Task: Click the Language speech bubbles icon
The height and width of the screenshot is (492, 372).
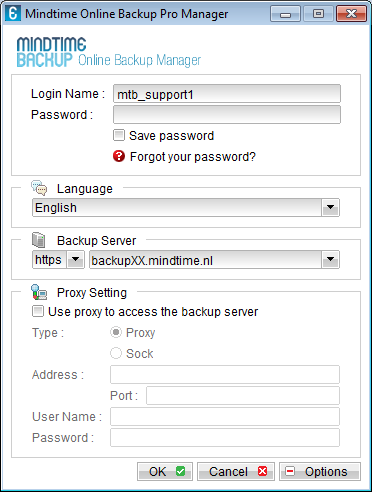Action: coord(39,188)
